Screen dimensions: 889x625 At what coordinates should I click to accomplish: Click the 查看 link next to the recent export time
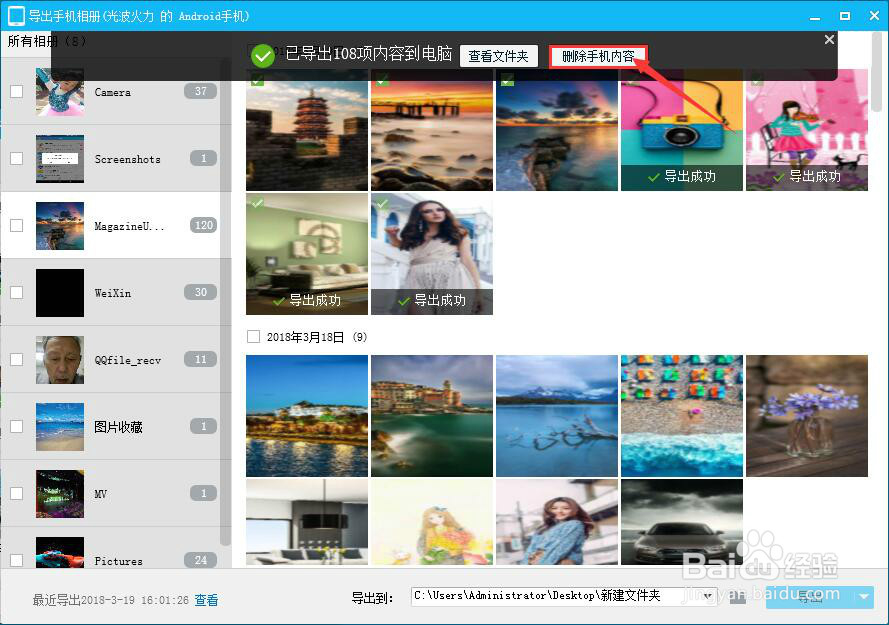206,600
